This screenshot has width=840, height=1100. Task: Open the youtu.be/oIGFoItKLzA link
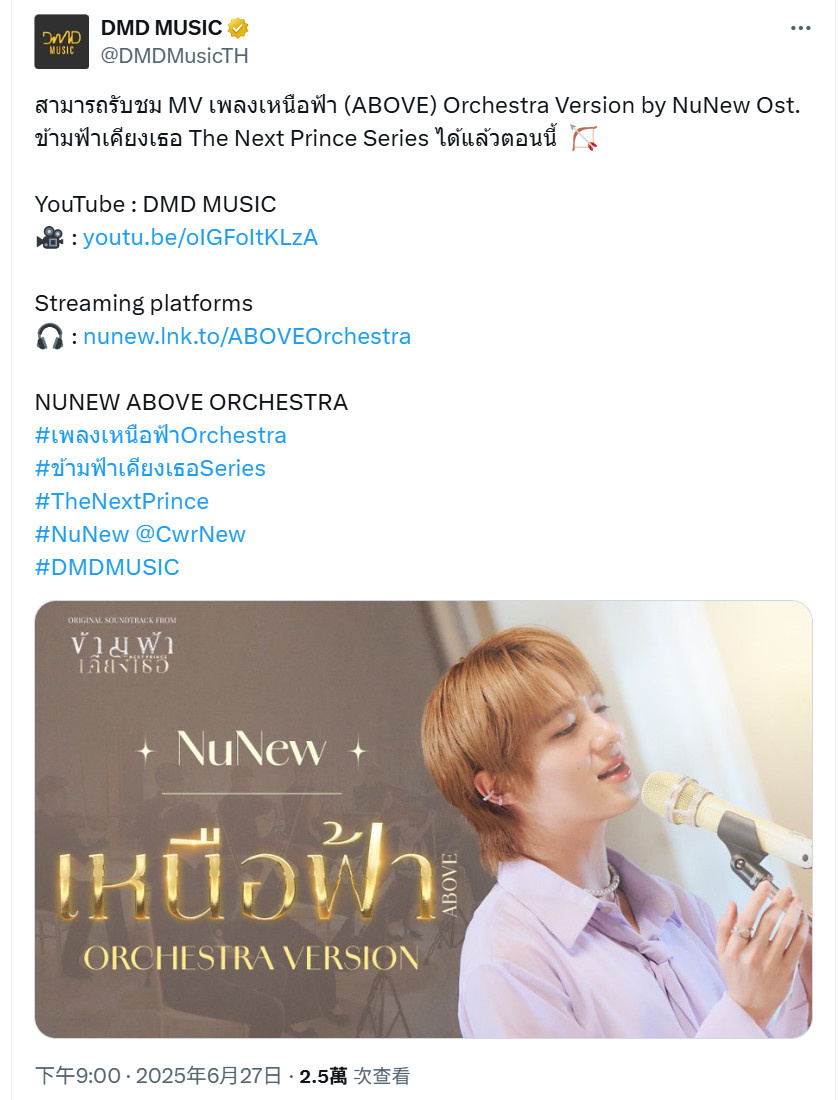click(201, 237)
